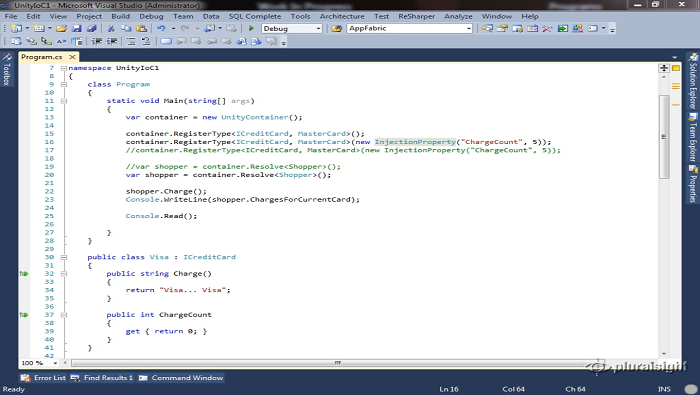Toggle a bookmark on current line
Screen dimensions: 700x395
(166, 42)
